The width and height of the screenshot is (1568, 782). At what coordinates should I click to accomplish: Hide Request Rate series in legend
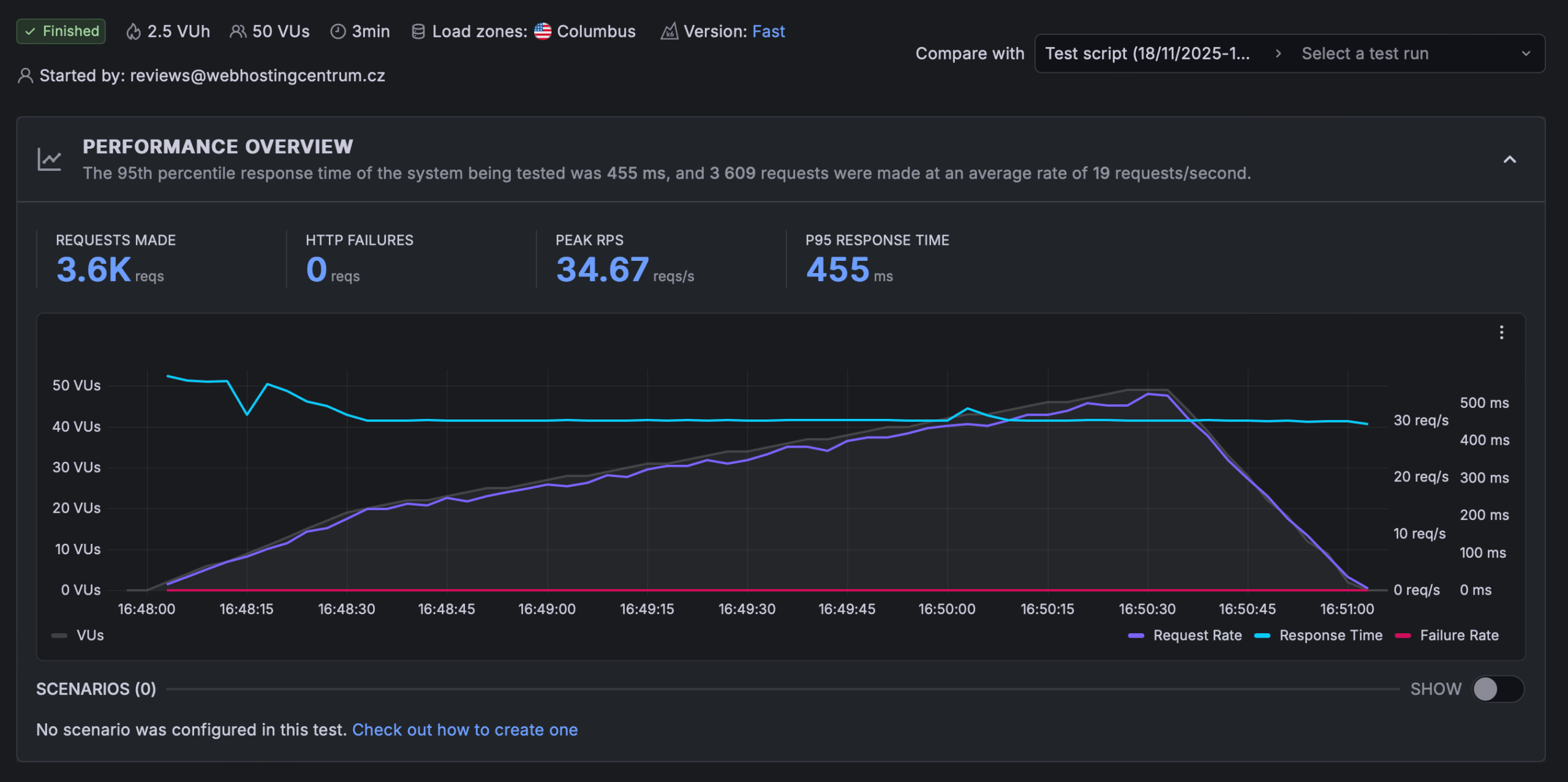point(1196,636)
